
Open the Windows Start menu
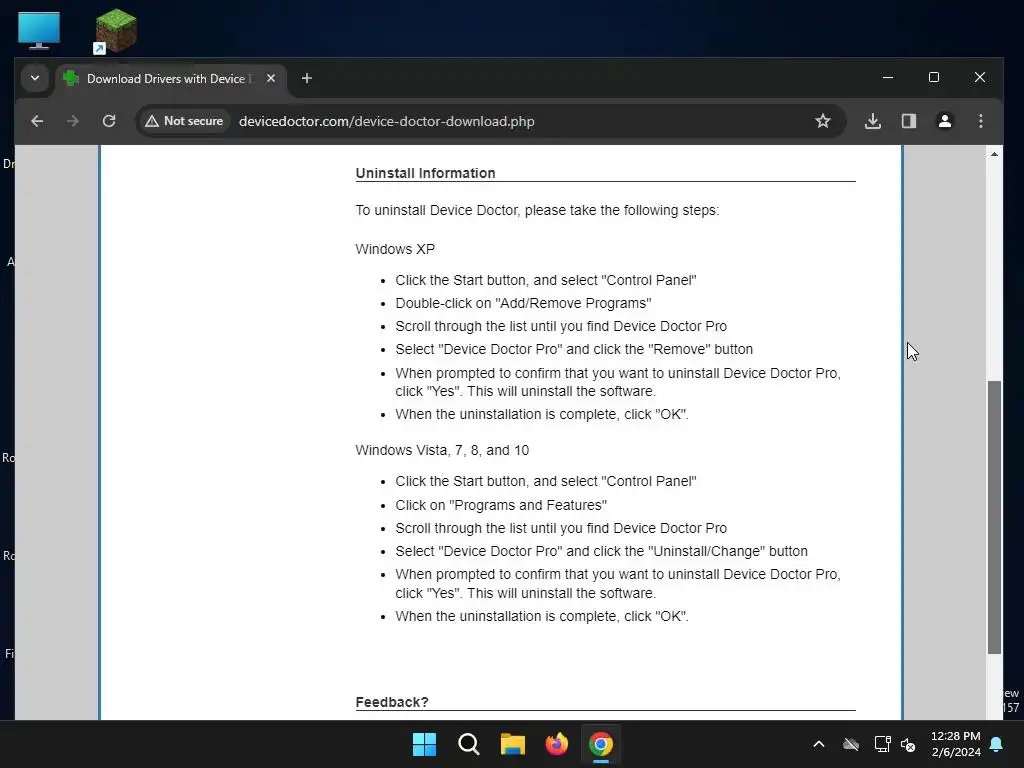tap(424, 744)
